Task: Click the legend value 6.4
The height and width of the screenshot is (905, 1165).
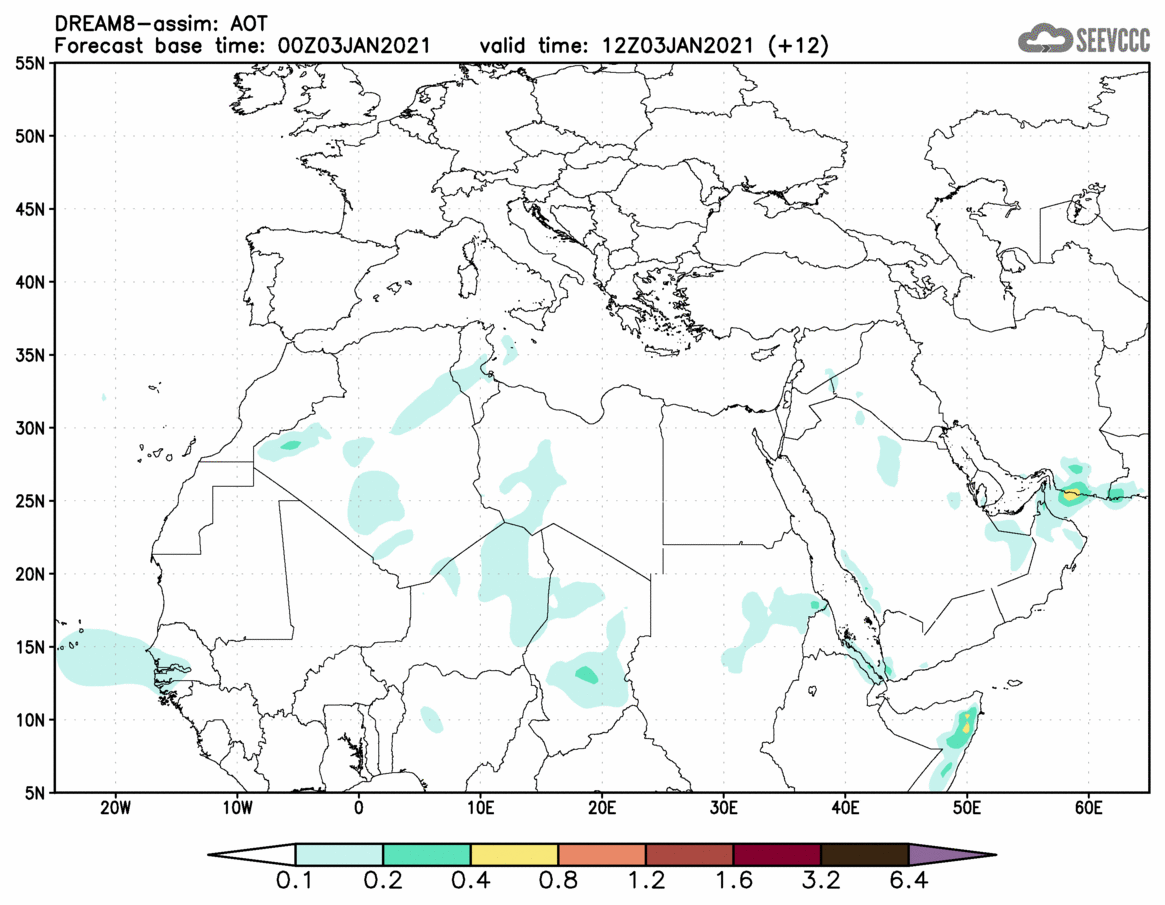Action: click(909, 881)
